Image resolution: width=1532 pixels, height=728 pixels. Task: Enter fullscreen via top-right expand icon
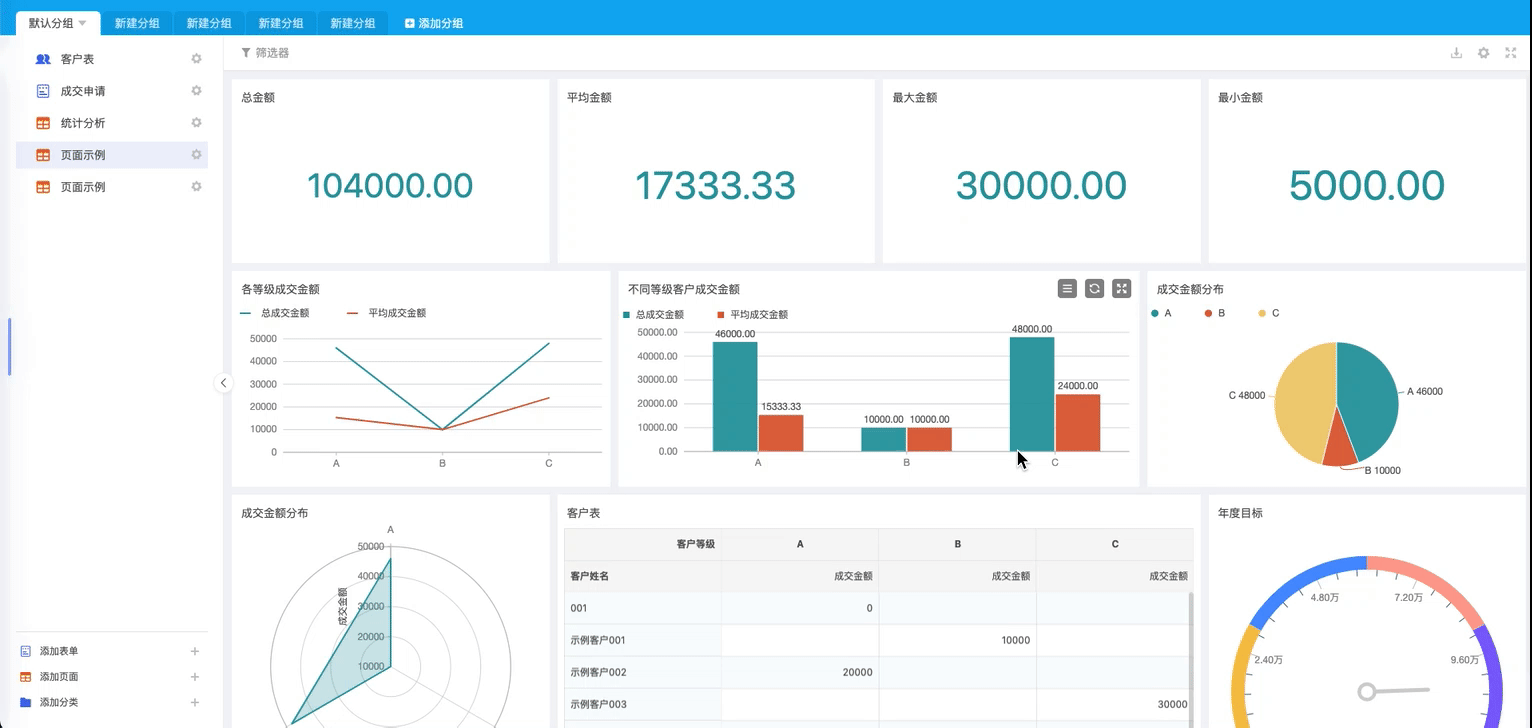click(x=1511, y=53)
